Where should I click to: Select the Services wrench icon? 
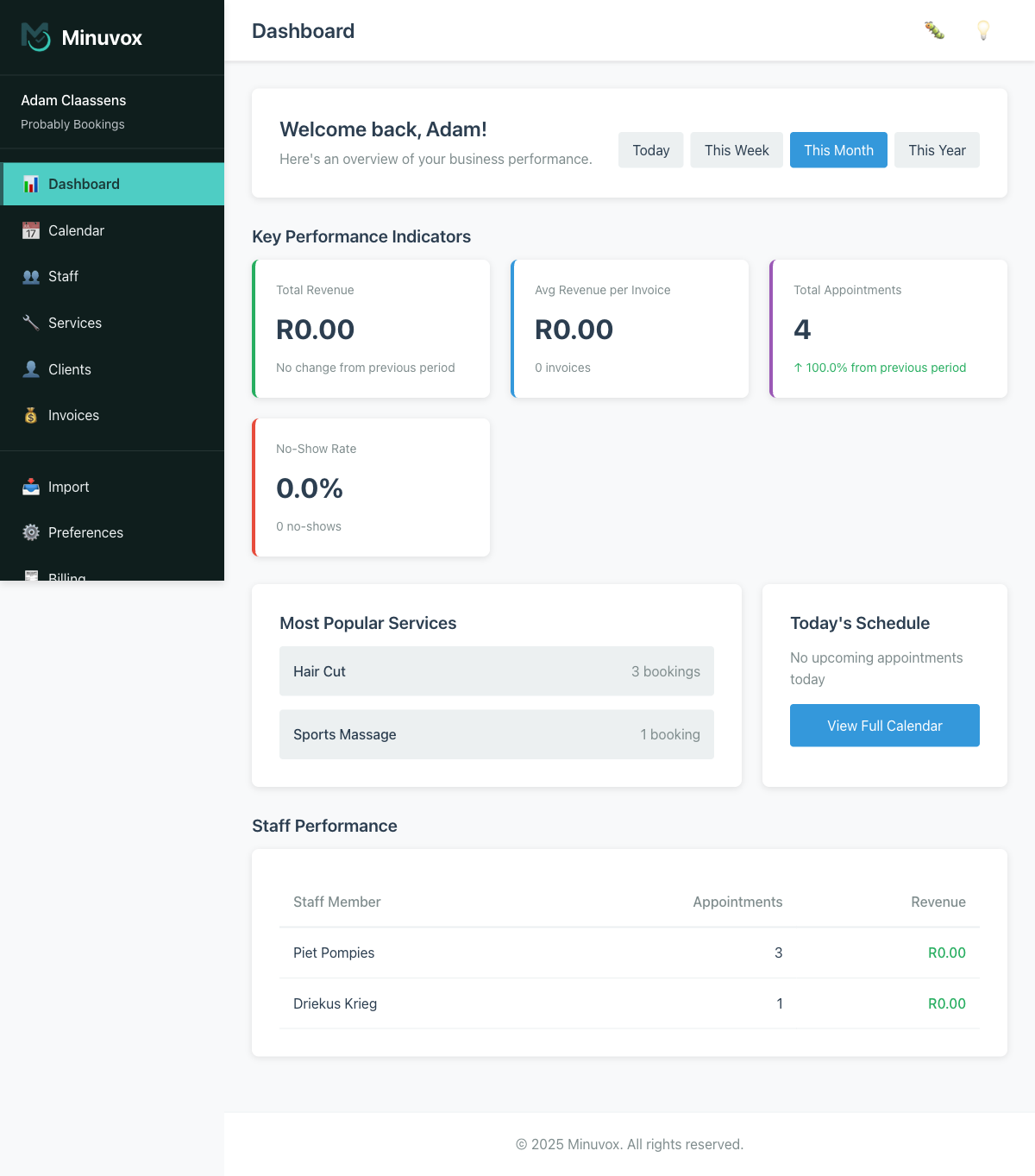tap(31, 323)
